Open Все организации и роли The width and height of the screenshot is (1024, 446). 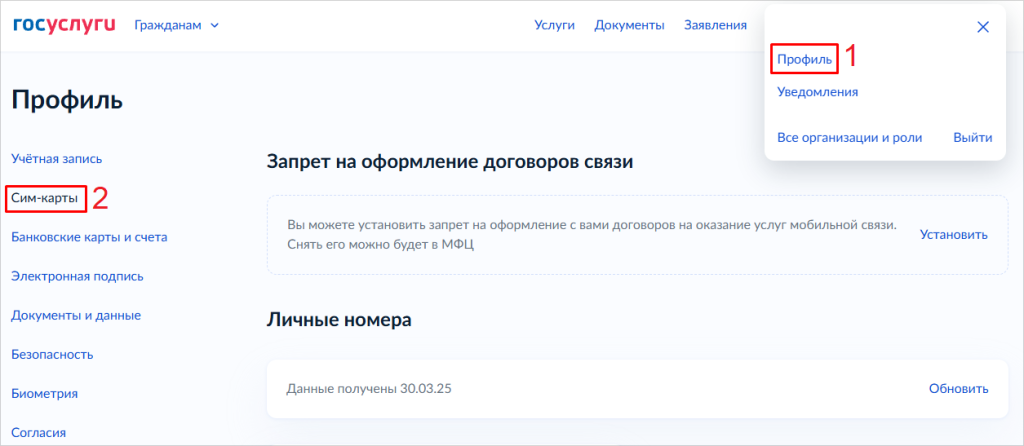tap(849, 137)
